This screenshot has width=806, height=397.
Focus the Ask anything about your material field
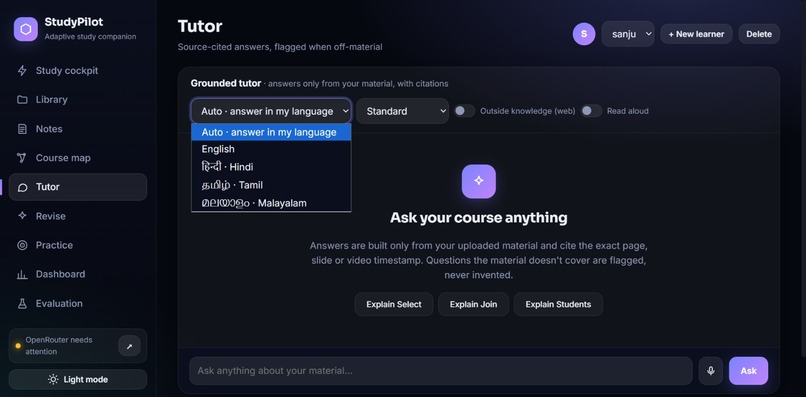[441, 371]
